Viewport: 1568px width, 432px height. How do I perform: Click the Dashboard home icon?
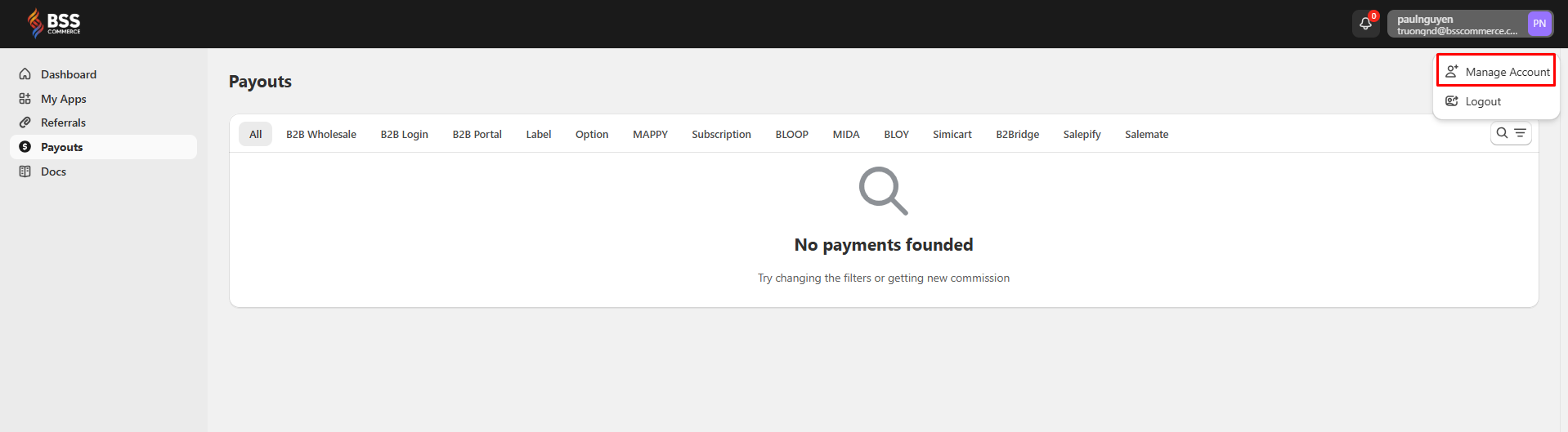(25, 74)
